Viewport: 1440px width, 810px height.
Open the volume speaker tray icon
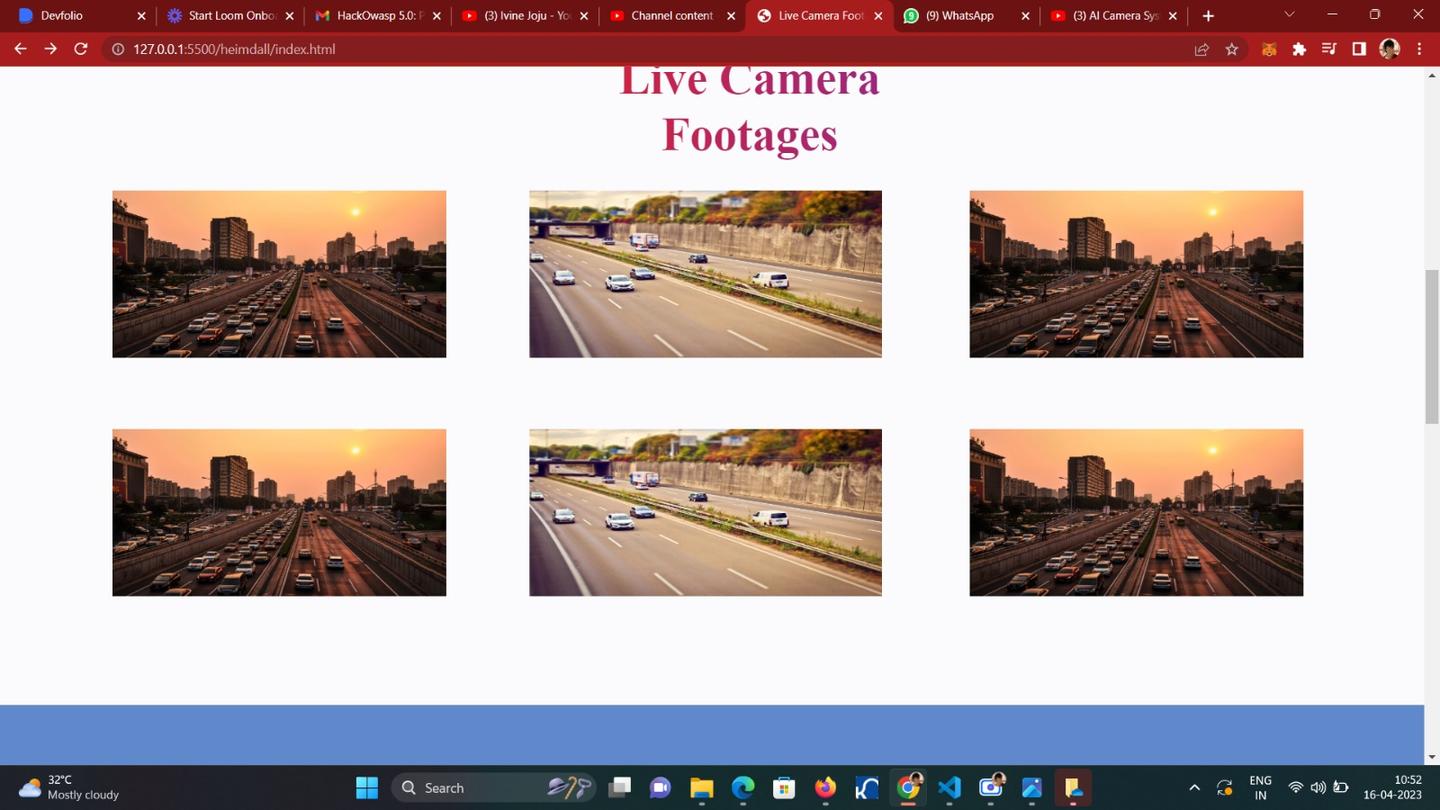tap(1318, 788)
